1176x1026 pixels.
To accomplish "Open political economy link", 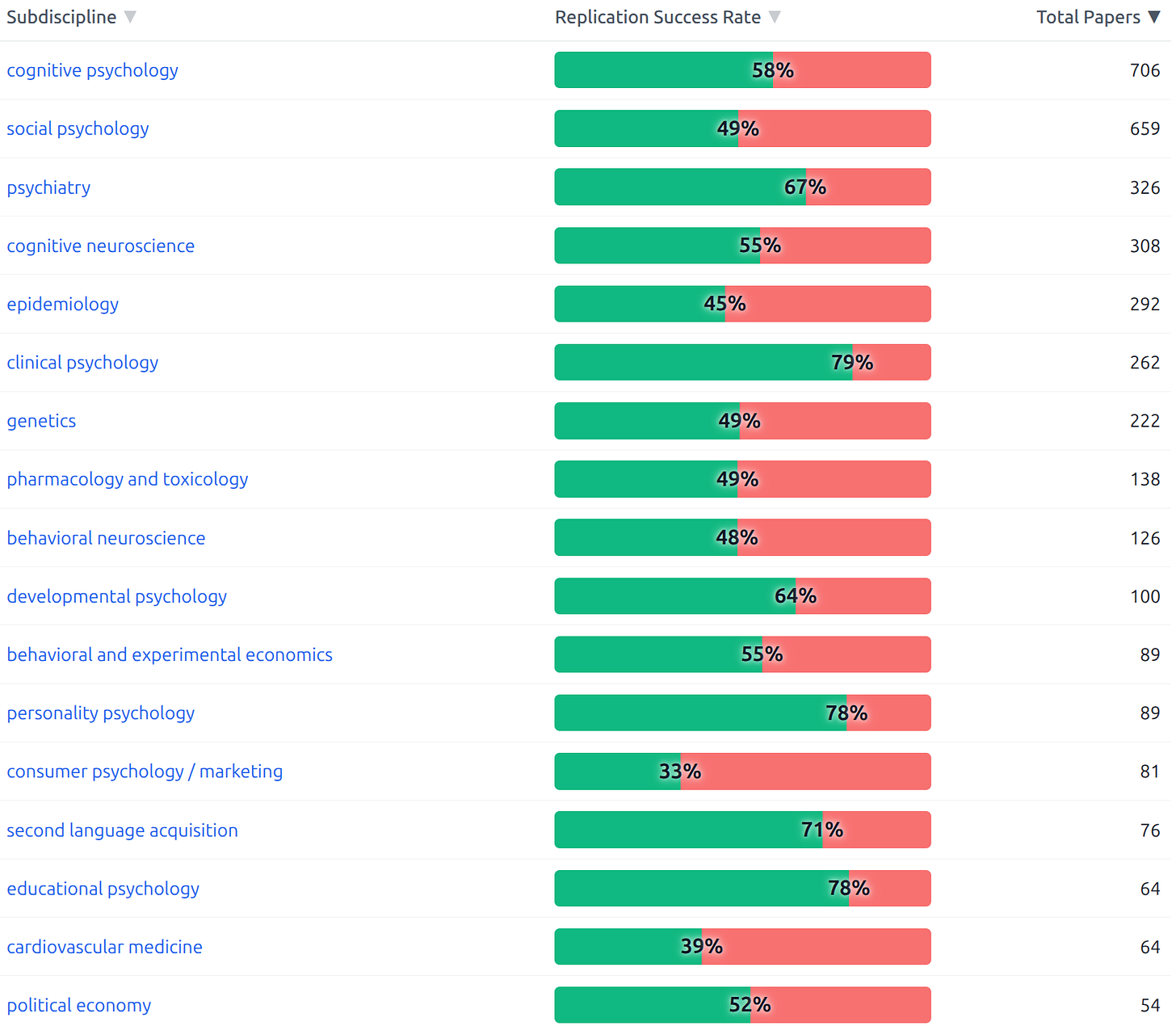I will pos(78,1005).
